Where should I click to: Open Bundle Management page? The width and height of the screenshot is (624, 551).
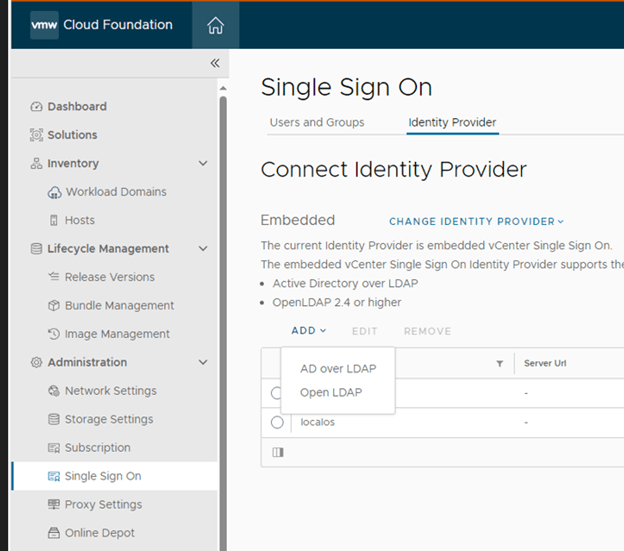point(119,306)
